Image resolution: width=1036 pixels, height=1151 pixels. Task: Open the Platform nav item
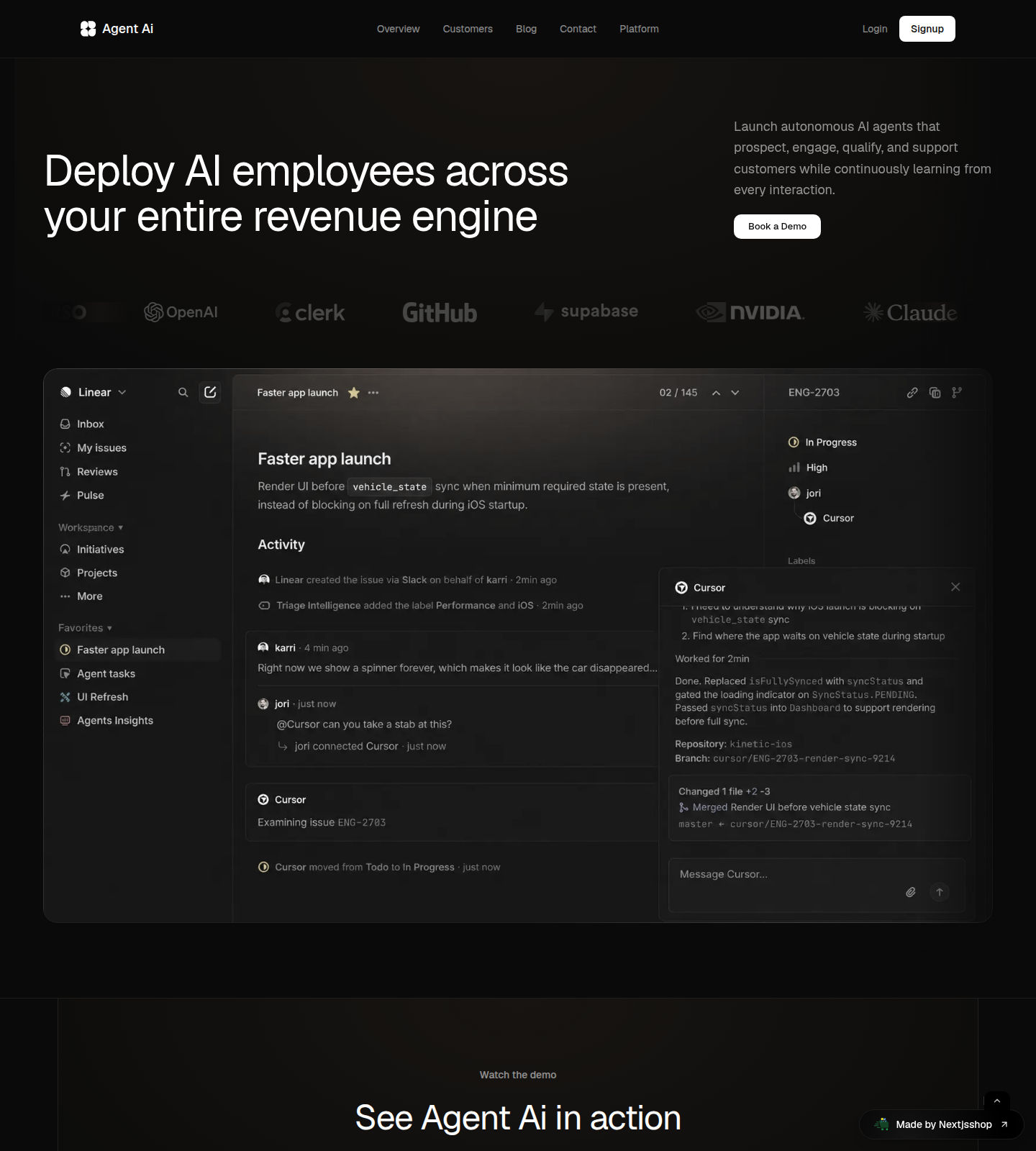click(x=639, y=29)
